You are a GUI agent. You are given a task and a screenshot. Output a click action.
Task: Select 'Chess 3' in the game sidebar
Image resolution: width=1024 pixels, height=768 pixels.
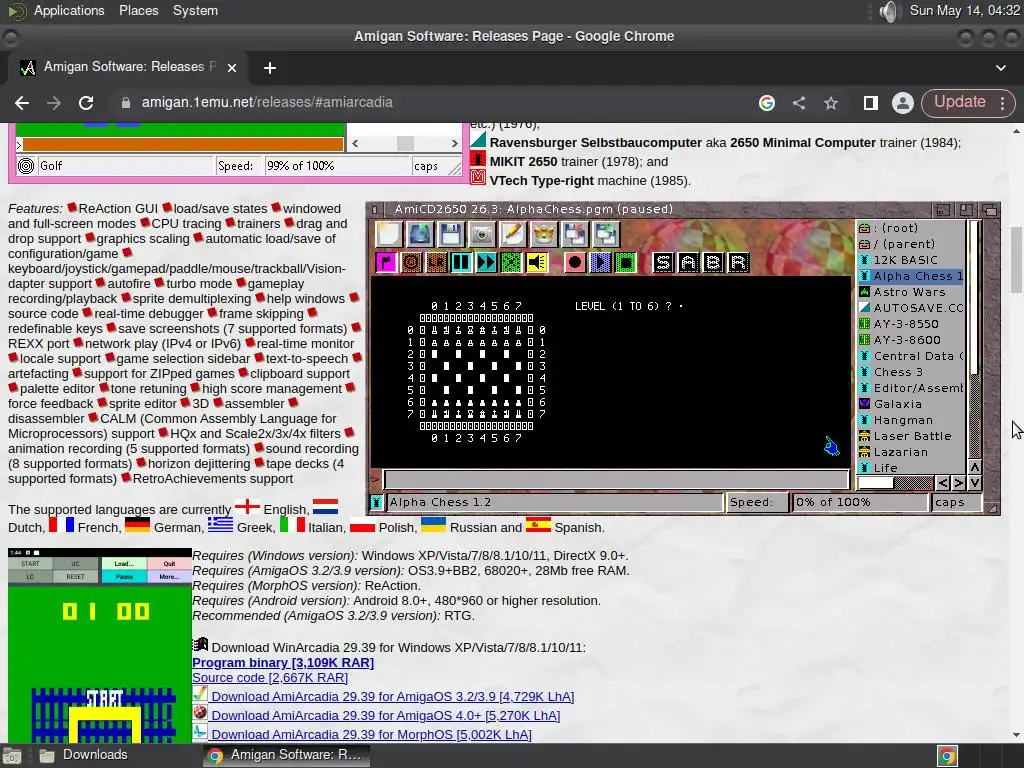click(x=911, y=372)
